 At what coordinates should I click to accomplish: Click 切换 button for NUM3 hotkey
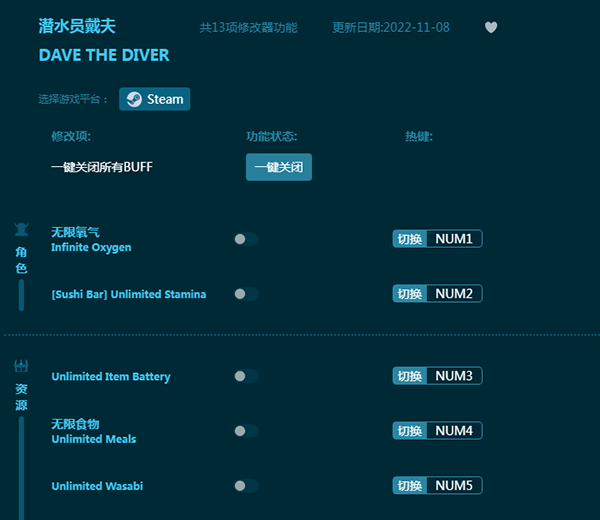(x=410, y=376)
